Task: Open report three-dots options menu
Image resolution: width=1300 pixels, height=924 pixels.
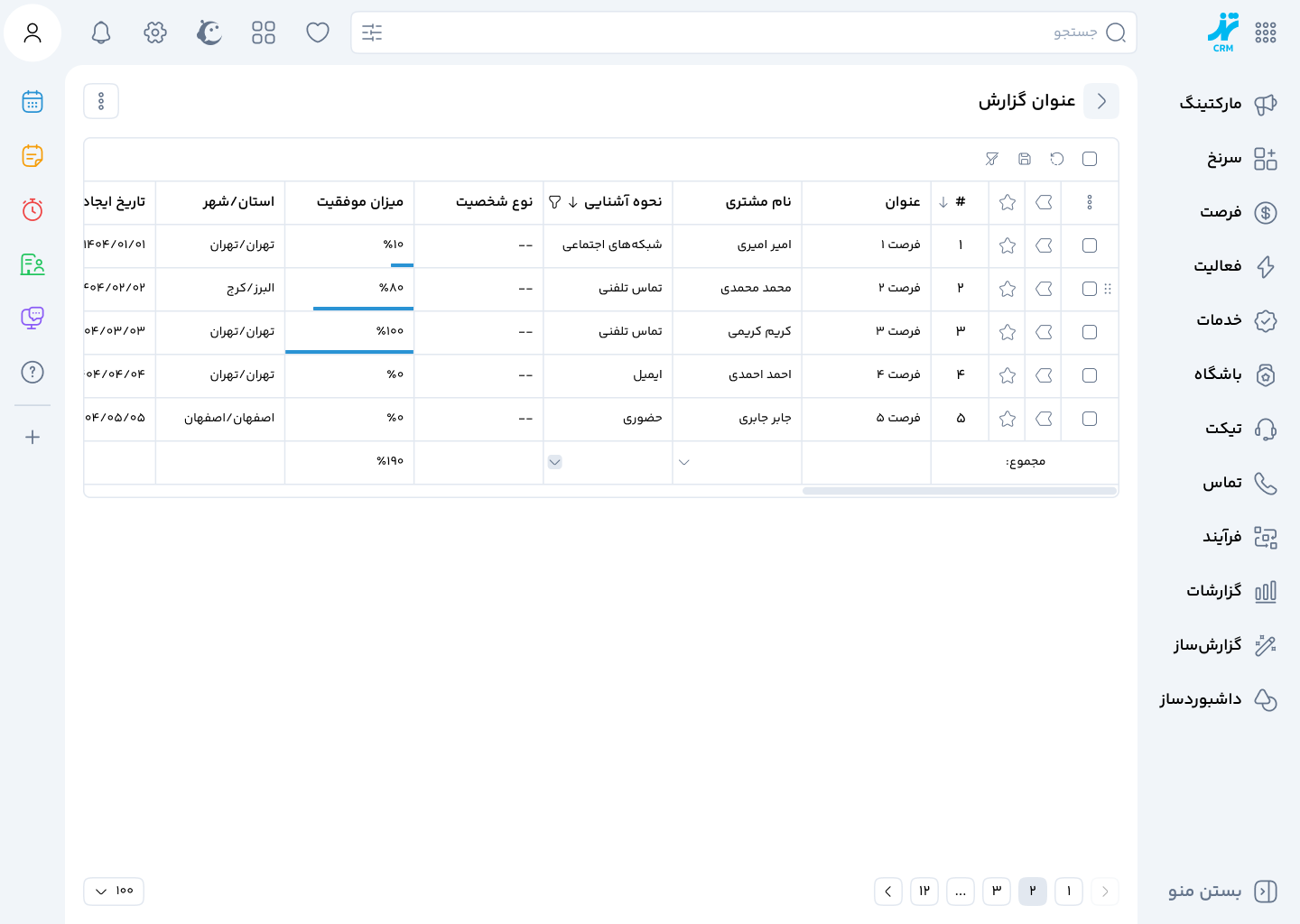Action: [101, 101]
